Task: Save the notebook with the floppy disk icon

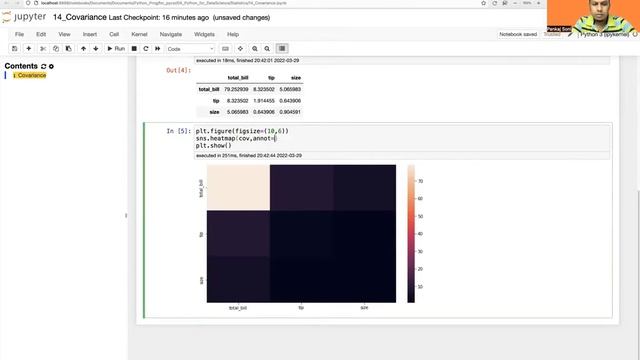Action: (x=15, y=49)
